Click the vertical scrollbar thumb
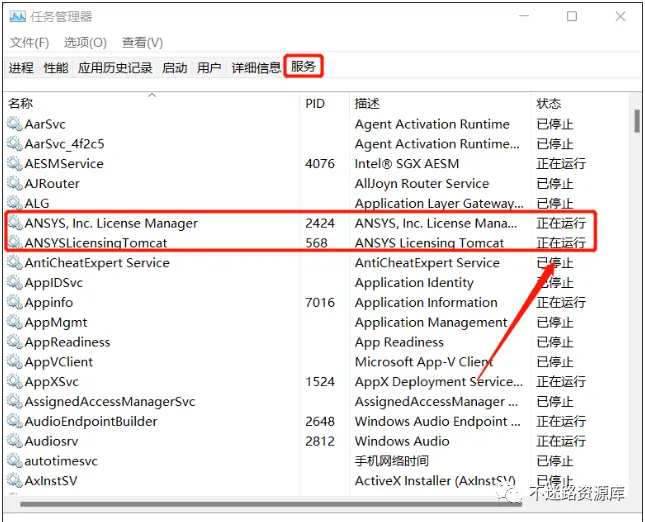Viewport: 645px width, 522px height. coord(637,121)
